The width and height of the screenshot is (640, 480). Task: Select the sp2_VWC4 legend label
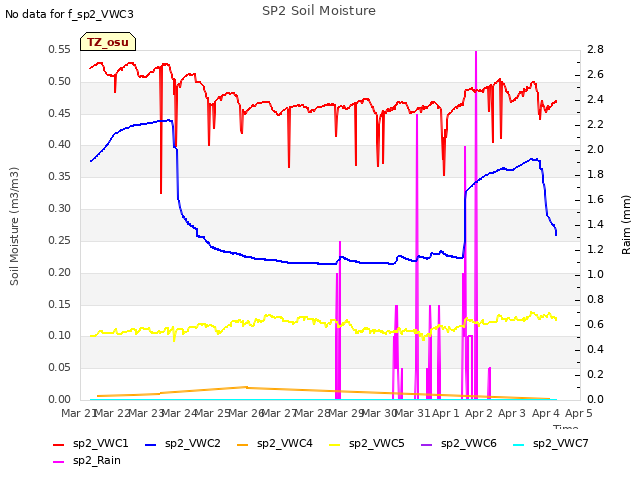click(x=284, y=444)
